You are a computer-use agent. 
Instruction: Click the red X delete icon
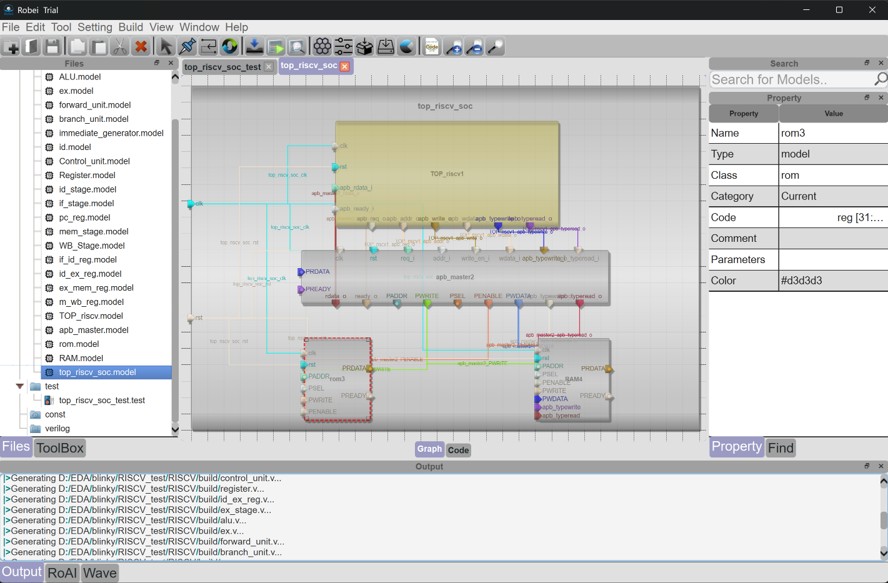click(x=141, y=47)
